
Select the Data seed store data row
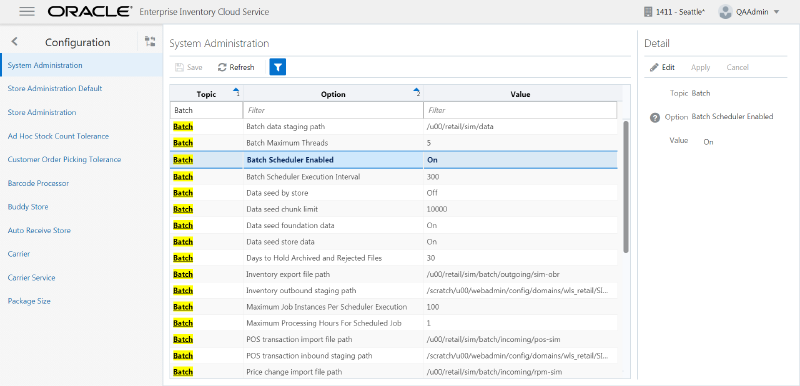(x=393, y=242)
